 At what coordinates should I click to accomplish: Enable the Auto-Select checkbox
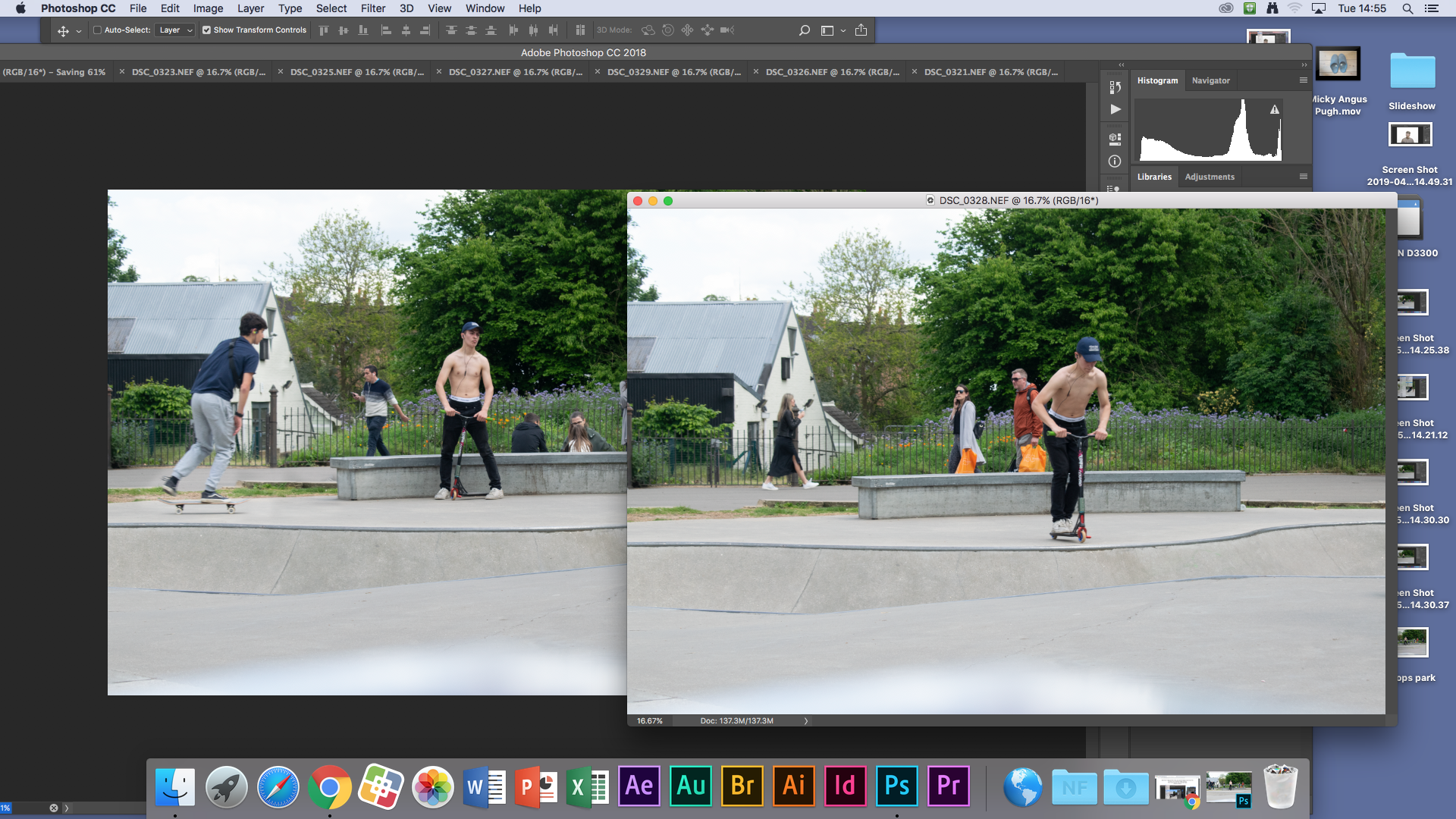tap(97, 30)
